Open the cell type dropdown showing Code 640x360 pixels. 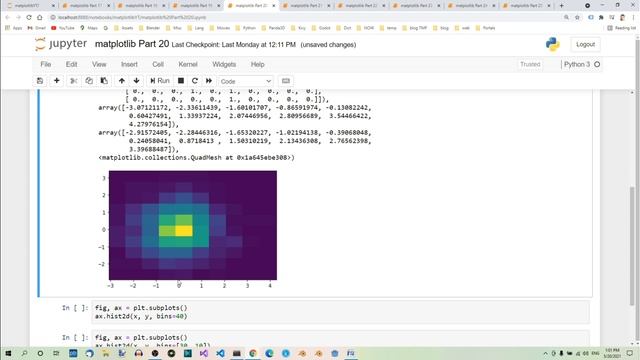click(x=245, y=81)
